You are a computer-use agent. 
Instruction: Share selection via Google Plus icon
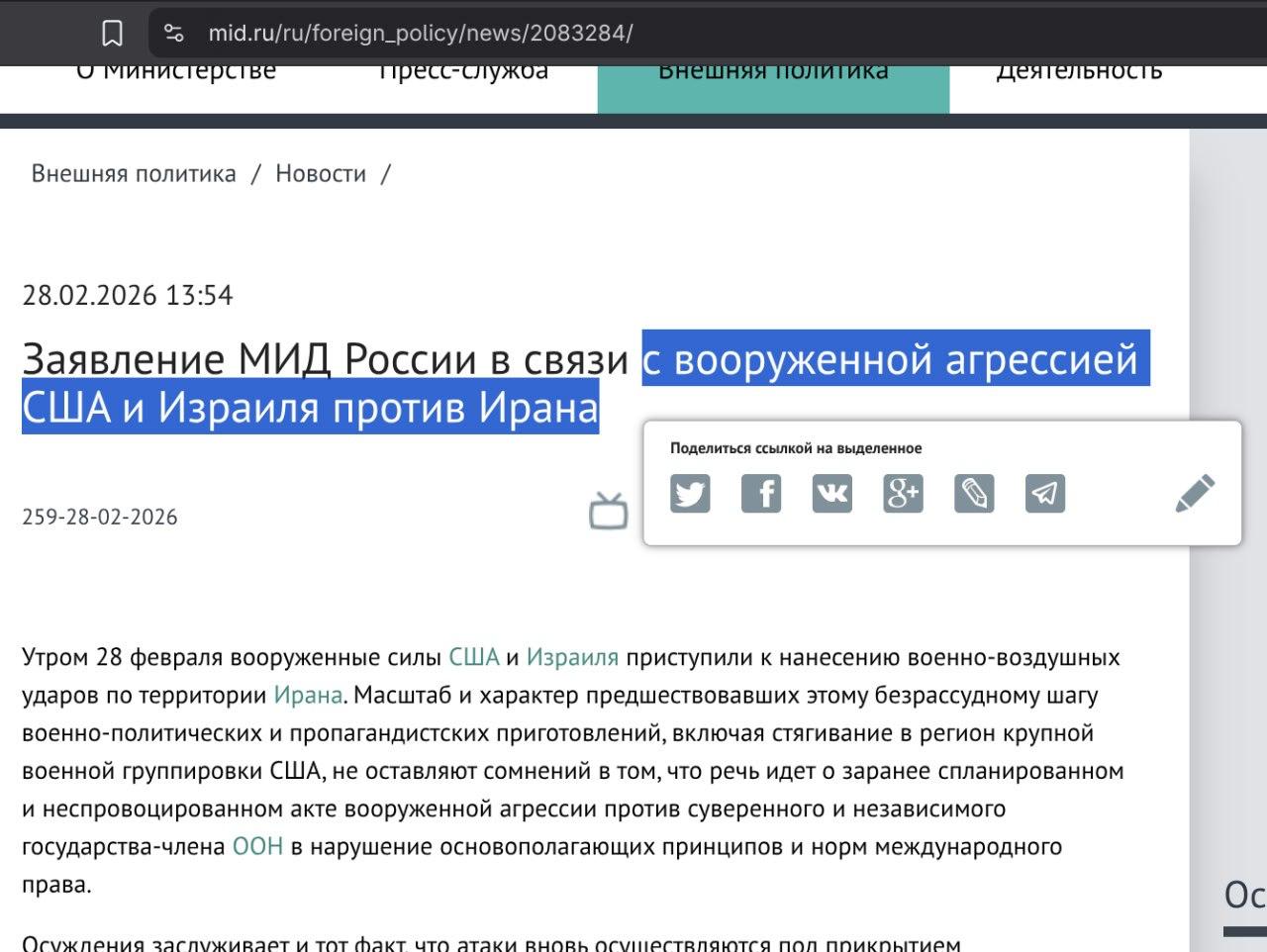coord(903,493)
